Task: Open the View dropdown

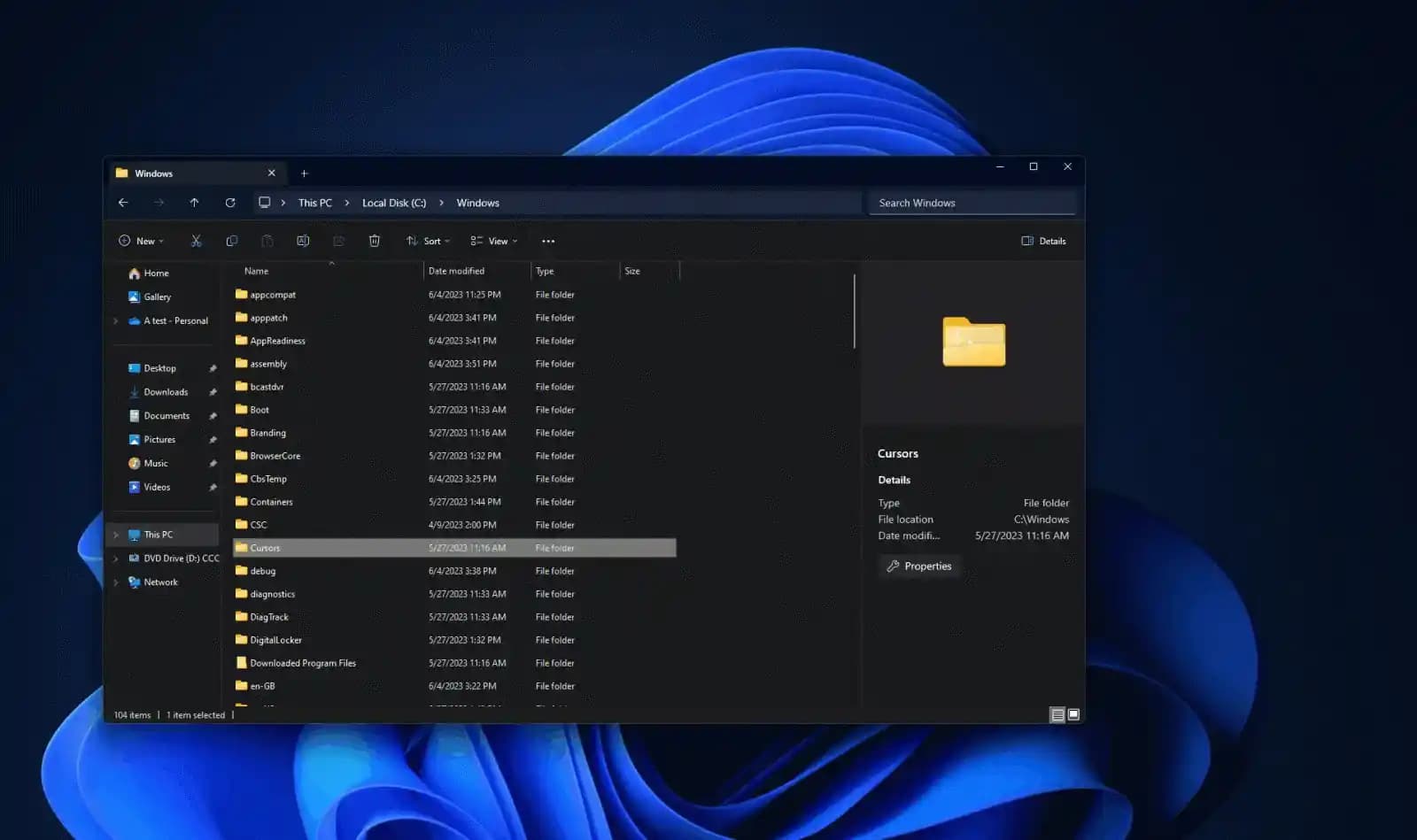Action: [494, 241]
